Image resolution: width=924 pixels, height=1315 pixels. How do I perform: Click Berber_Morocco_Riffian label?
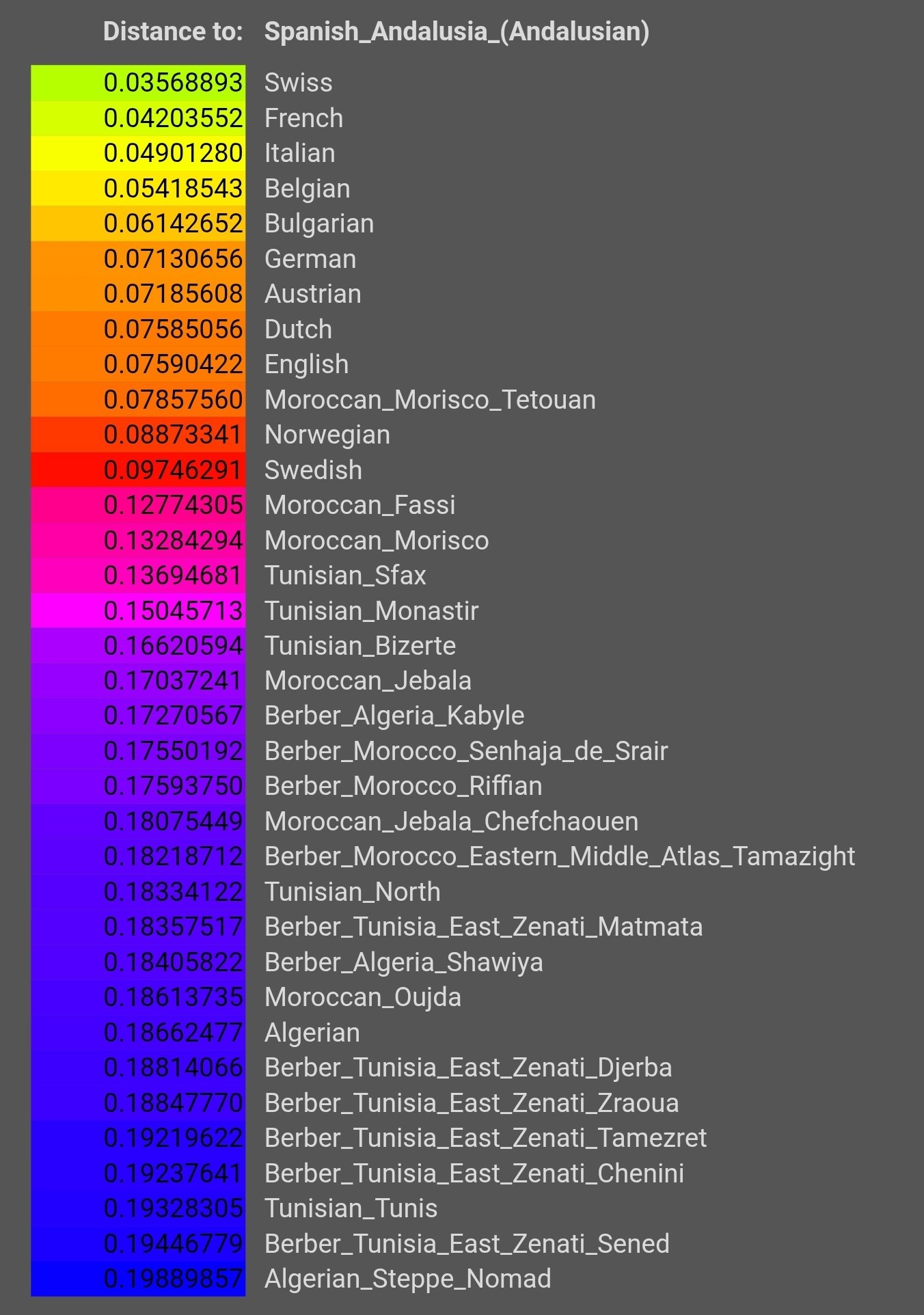coord(403,786)
